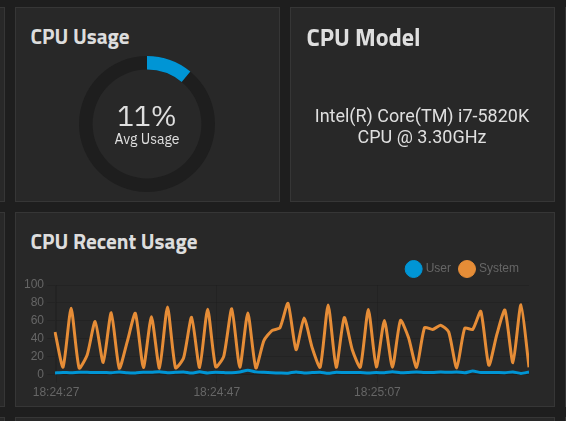Click the Avg Usage caption in the gauge
Image resolution: width=566 pixels, height=421 pixels.
pyautogui.click(x=147, y=139)
